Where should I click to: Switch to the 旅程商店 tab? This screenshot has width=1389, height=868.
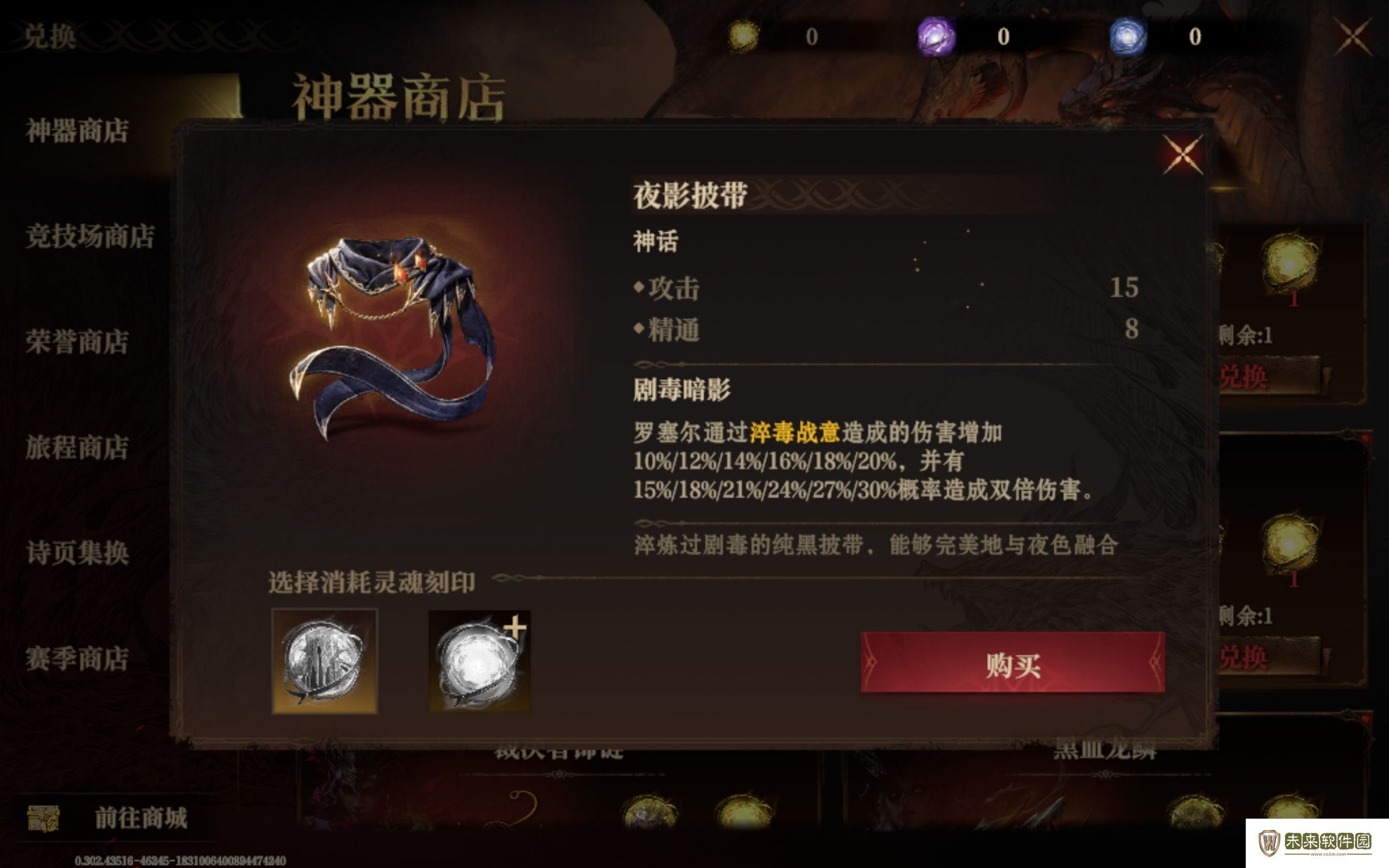(x=78, y=447)
